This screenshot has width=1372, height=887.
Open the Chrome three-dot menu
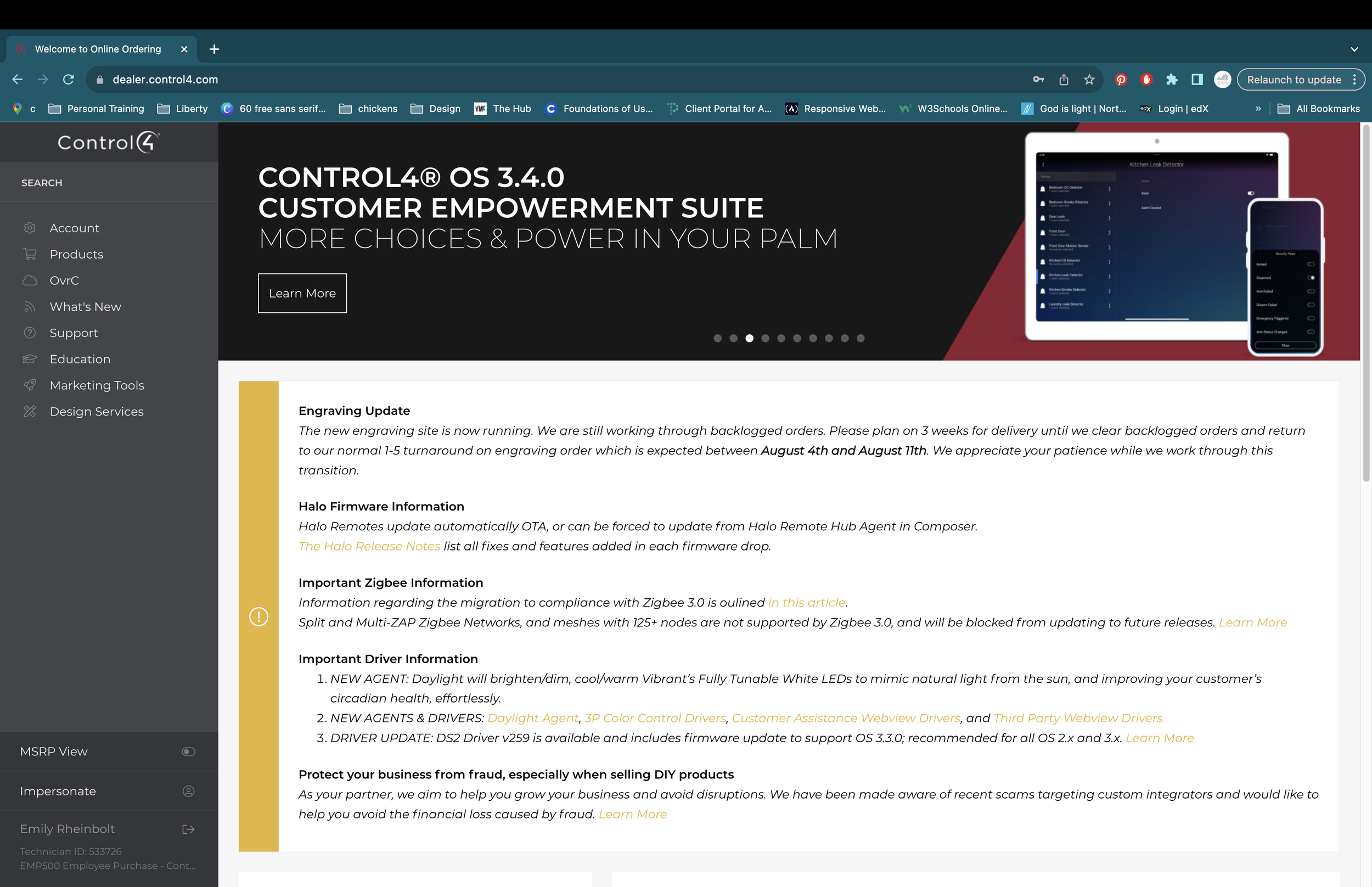[x=1355, y=80]
